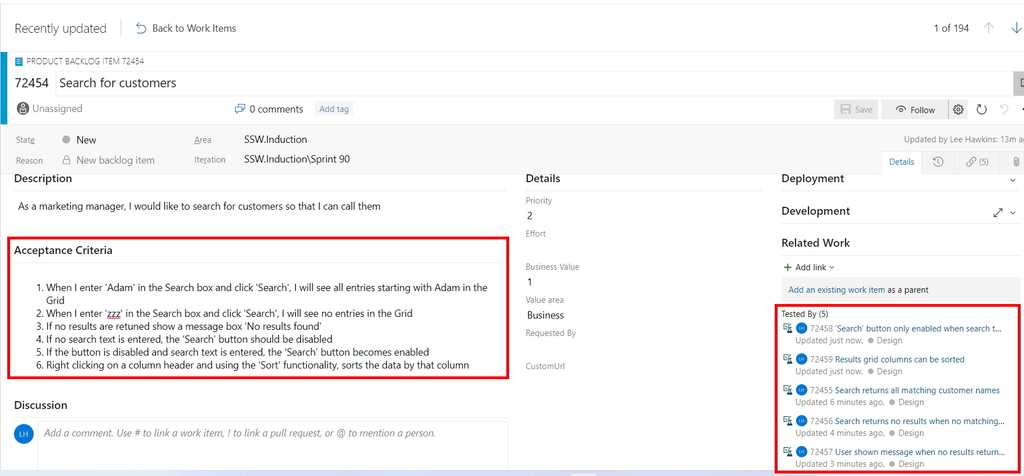Maximize the Development section with expand icon
1024x476 pixels.
997,212
